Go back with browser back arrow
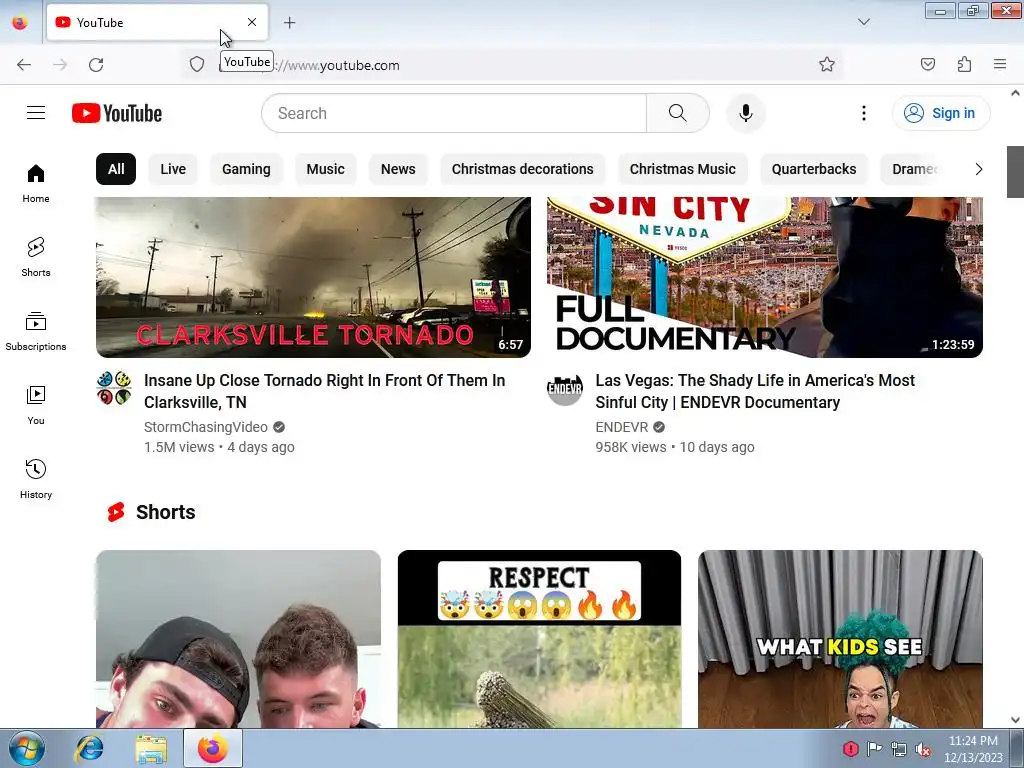This screenshot has width=1024, height=768. [x=24, y=65]
